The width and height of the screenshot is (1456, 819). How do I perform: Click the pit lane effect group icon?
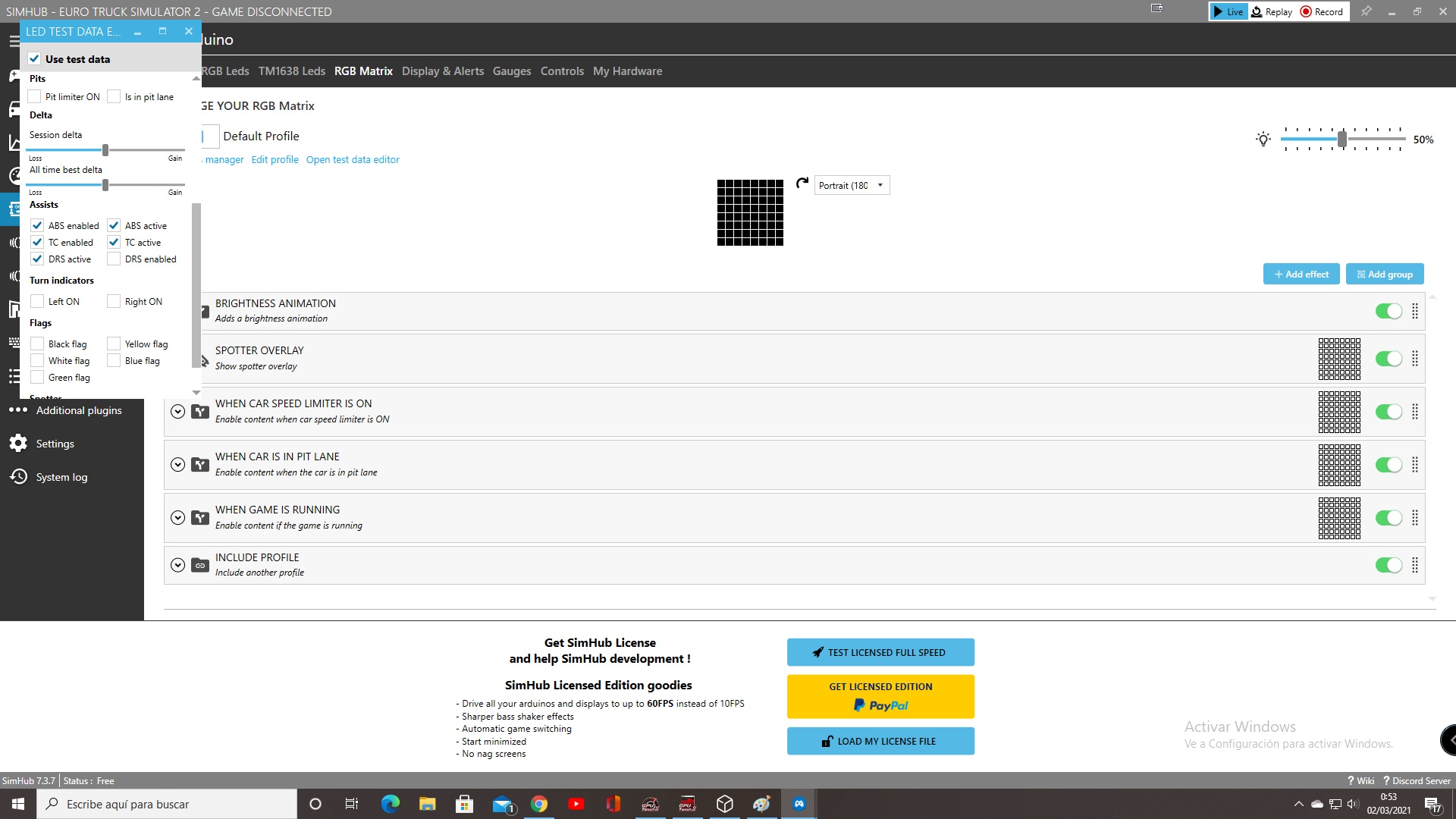tap(200, 465)
